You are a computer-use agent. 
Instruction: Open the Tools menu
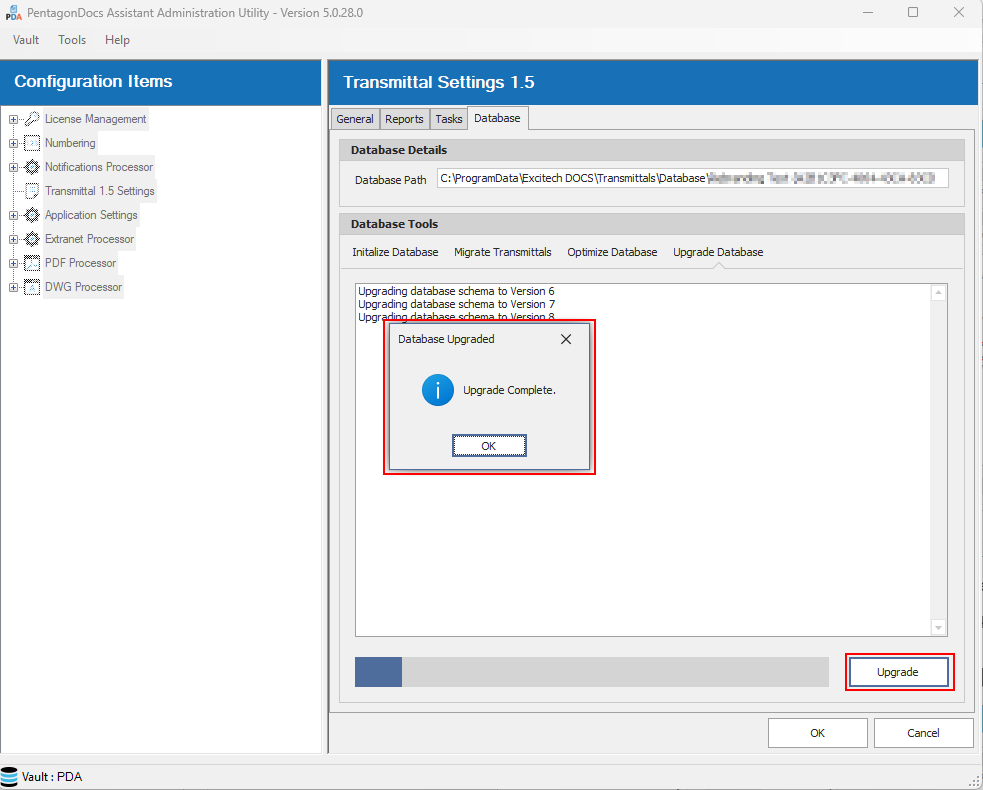click(72, 40)
